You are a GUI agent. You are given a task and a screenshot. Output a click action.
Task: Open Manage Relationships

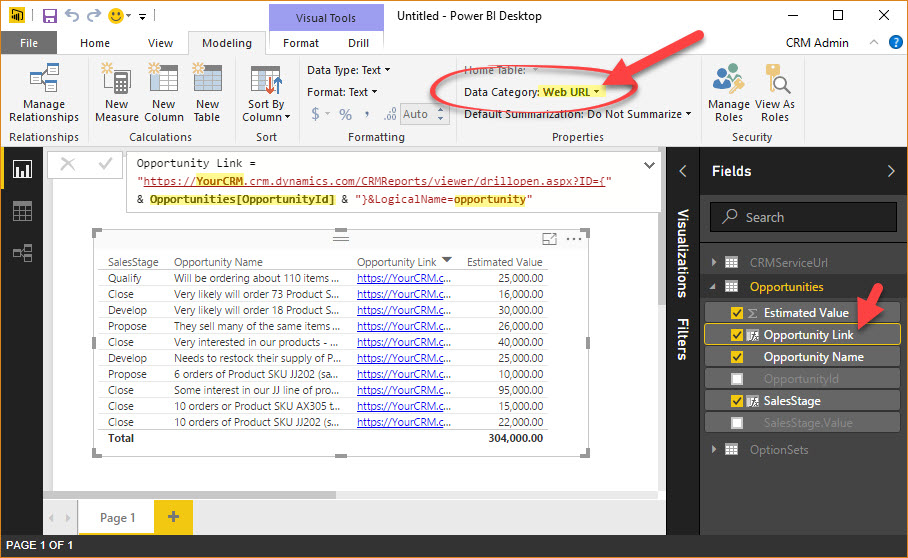tap(44, 93)
